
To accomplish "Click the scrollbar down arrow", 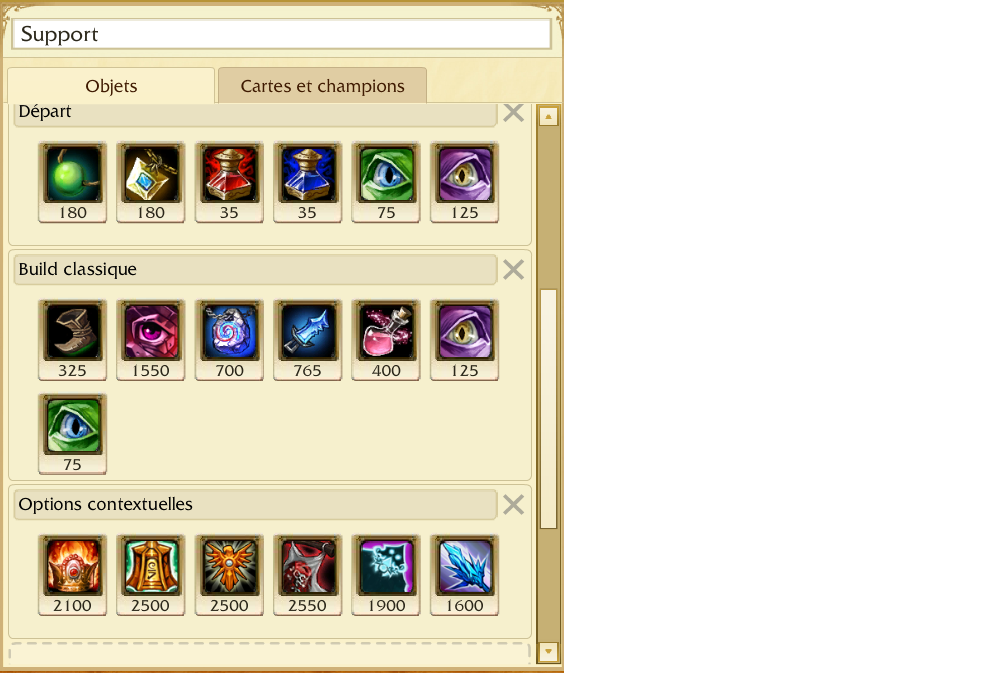I will 548,651.
